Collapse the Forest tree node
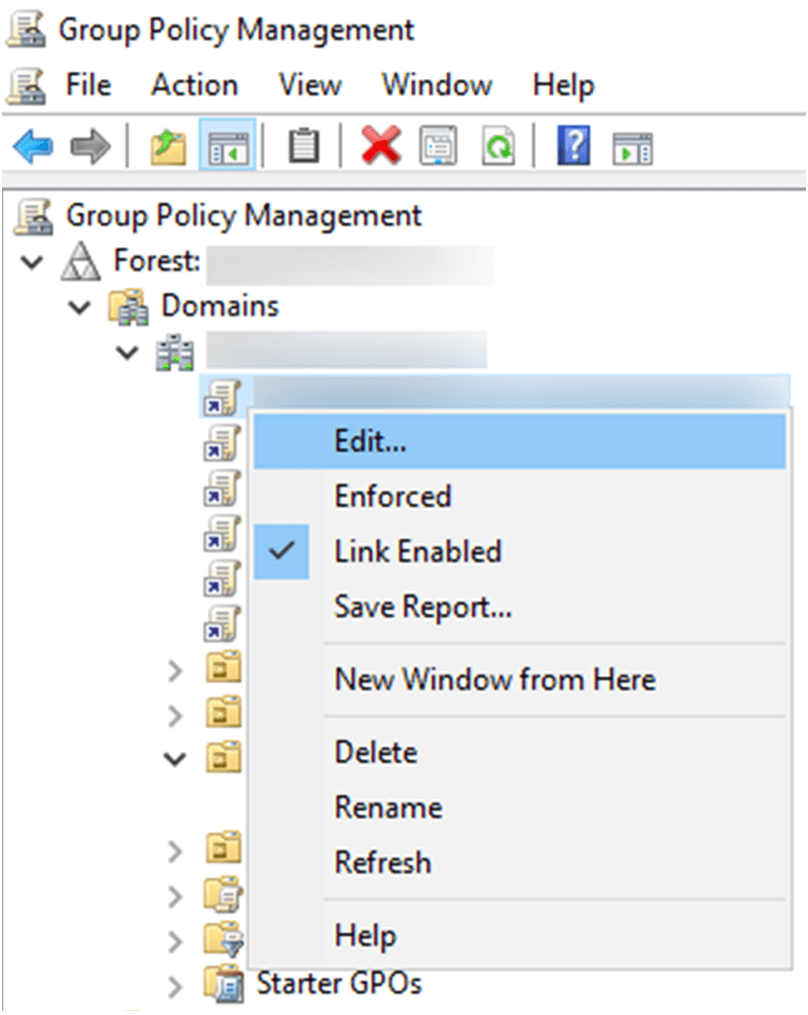Screen dimensions: 808x1015 point(30,262)
